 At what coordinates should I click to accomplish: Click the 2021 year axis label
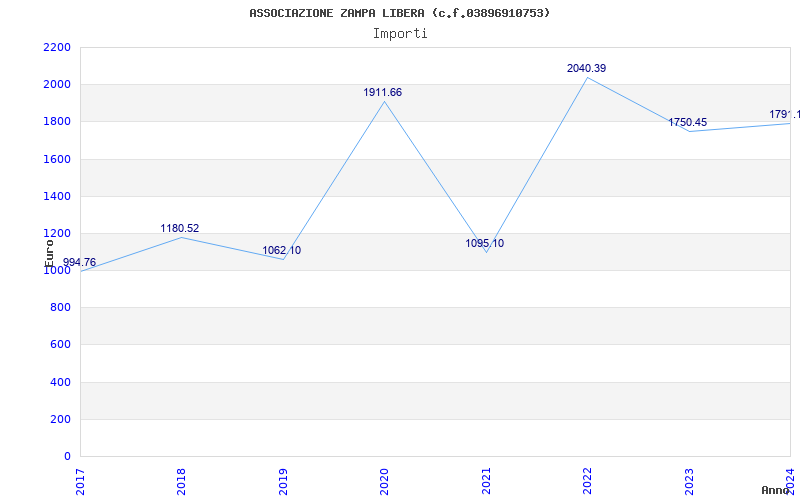[486, 481]
